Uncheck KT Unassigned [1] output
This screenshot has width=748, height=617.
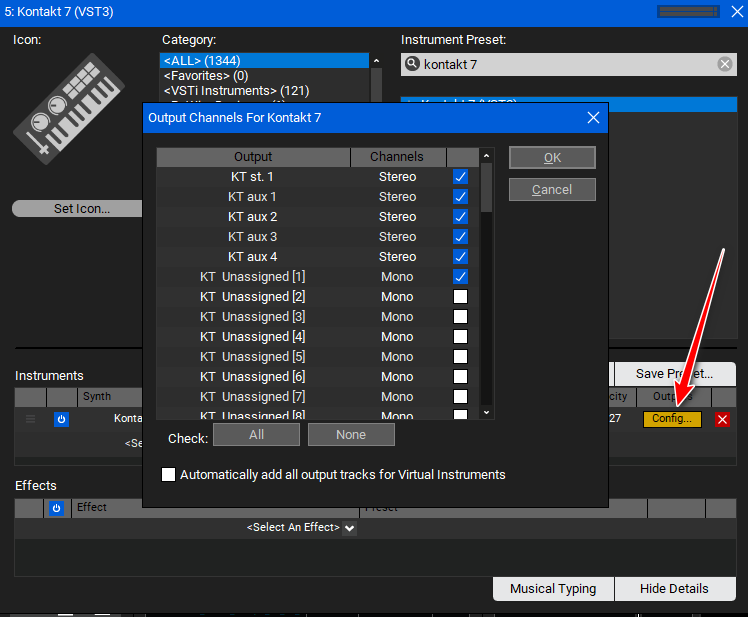tap(460, 277)
